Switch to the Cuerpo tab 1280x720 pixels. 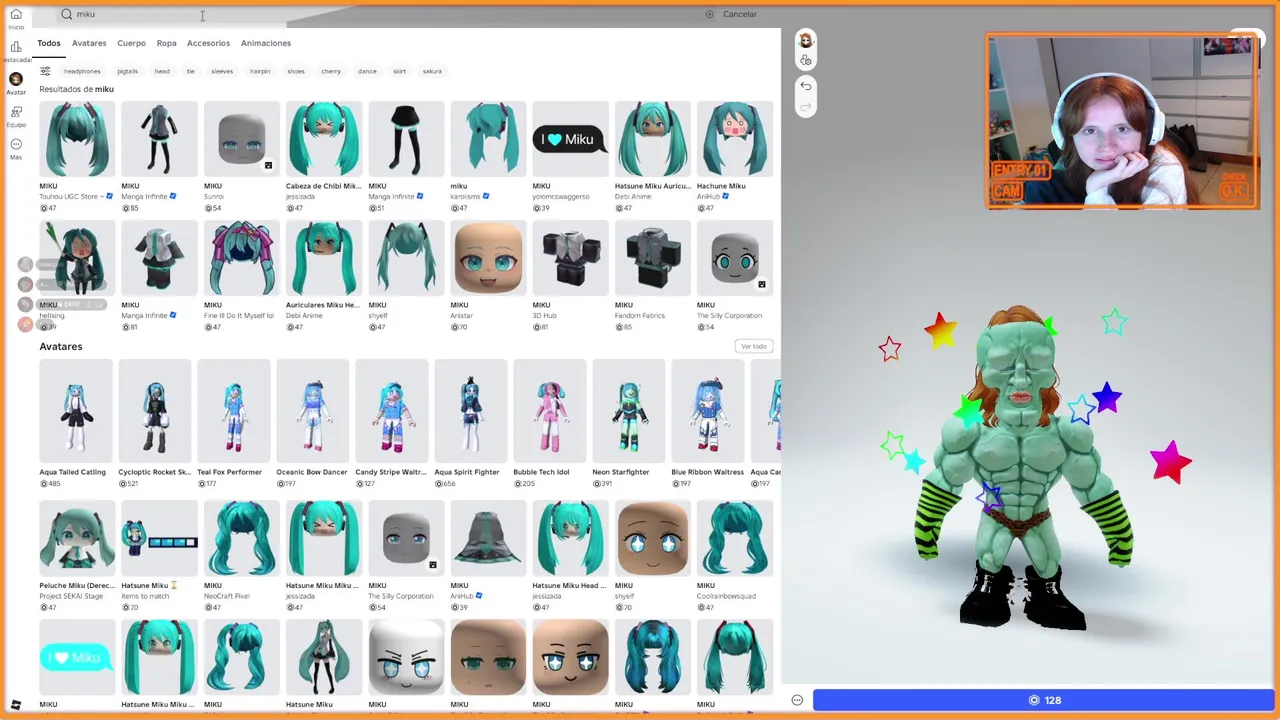click(131, 43)
